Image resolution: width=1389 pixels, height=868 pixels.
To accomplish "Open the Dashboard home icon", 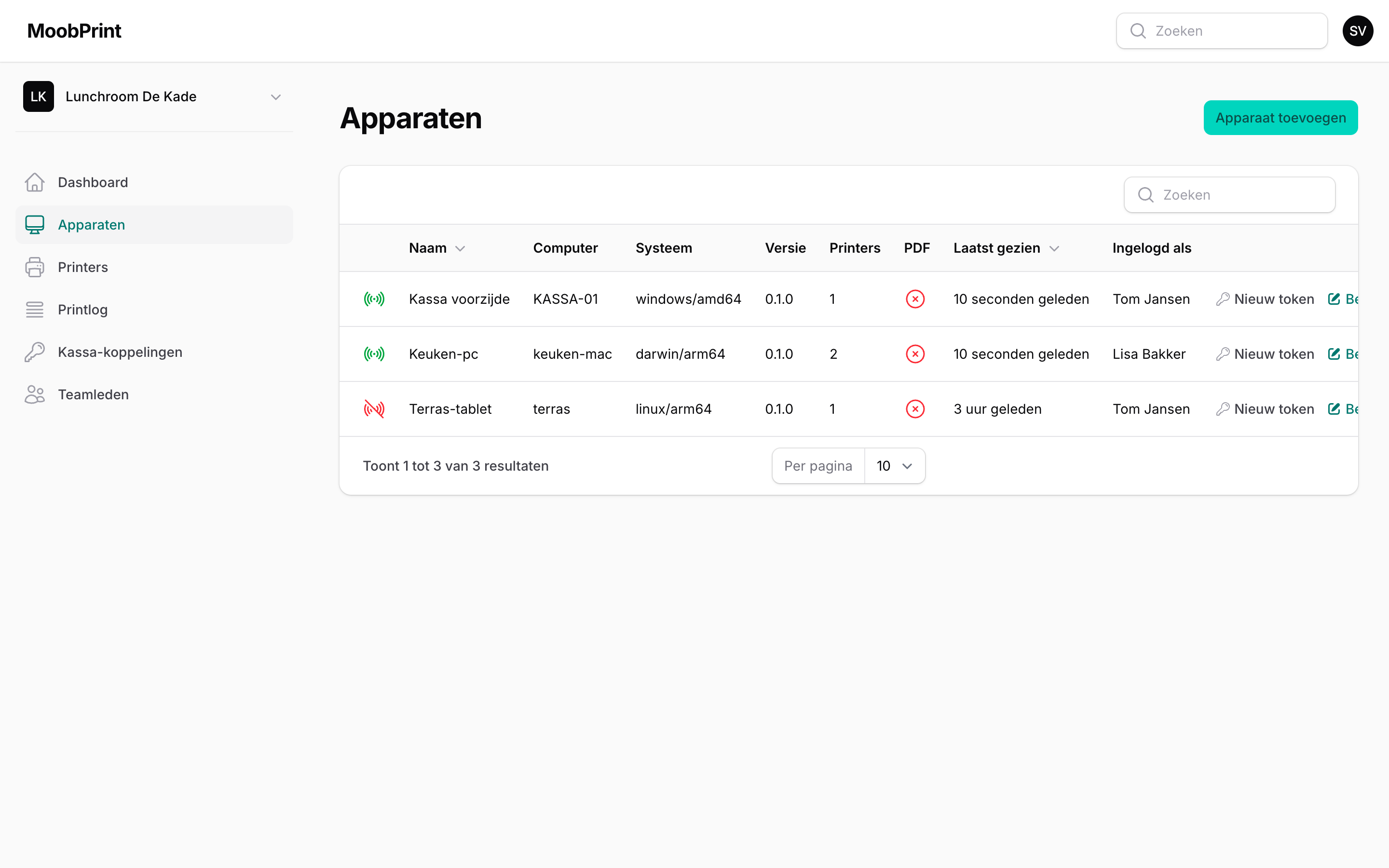I will click(34, 182).
